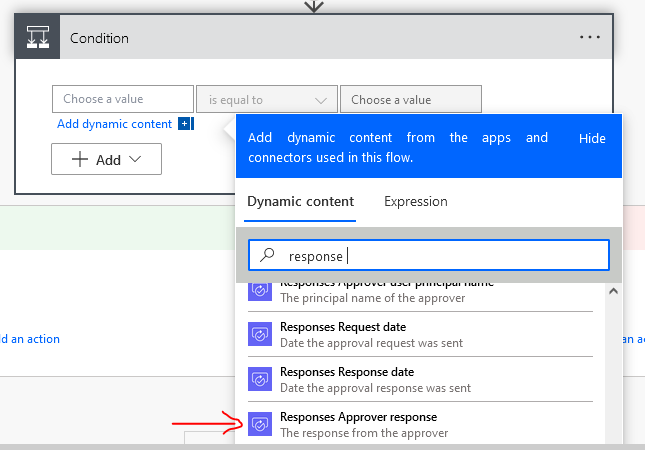Click the Responses Request date approval icon
This screenshot has height=450, width=645.
pyautogui.click(x=260, y=335)
